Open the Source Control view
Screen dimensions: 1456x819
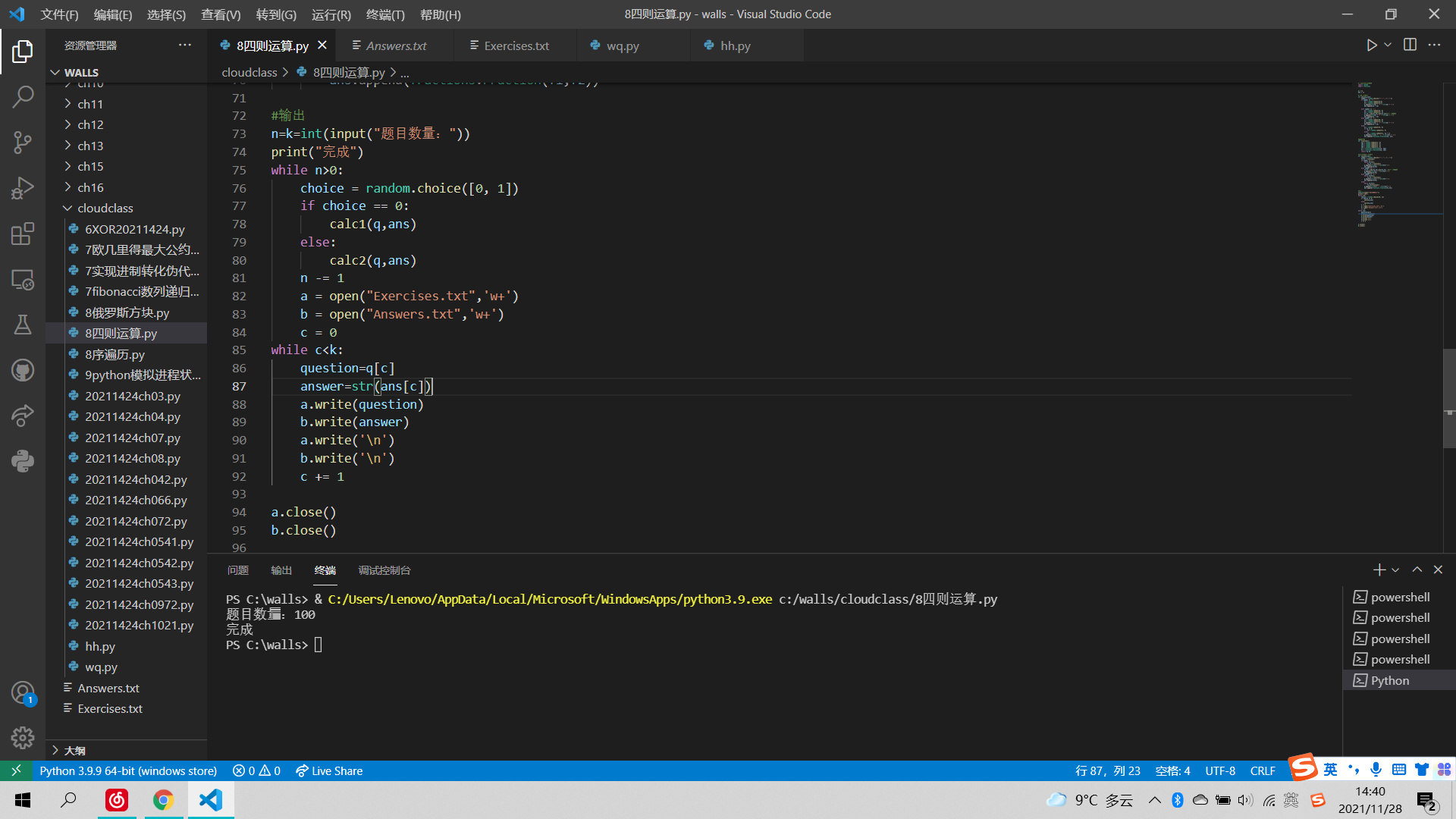(23, 142)
